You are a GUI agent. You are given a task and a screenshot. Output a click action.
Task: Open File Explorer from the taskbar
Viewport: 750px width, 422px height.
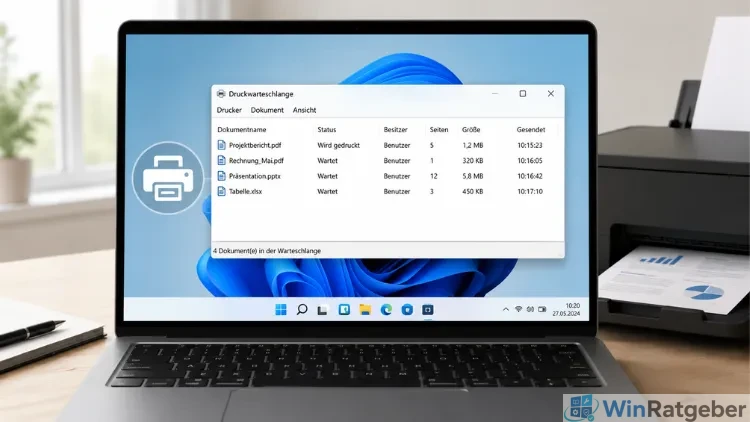[x=365, y=310]
